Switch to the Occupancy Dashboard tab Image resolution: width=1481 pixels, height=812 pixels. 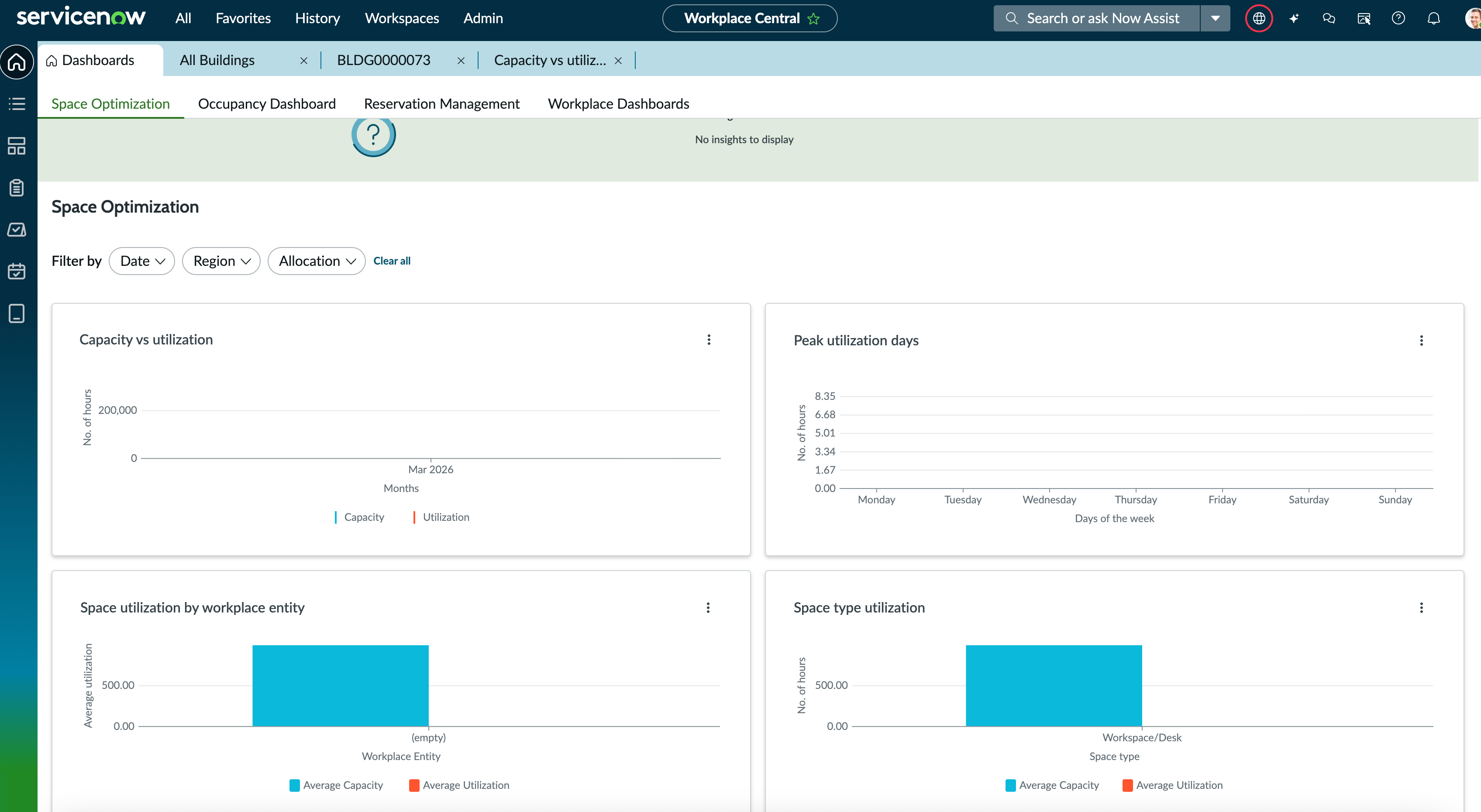tap(267, 104)
